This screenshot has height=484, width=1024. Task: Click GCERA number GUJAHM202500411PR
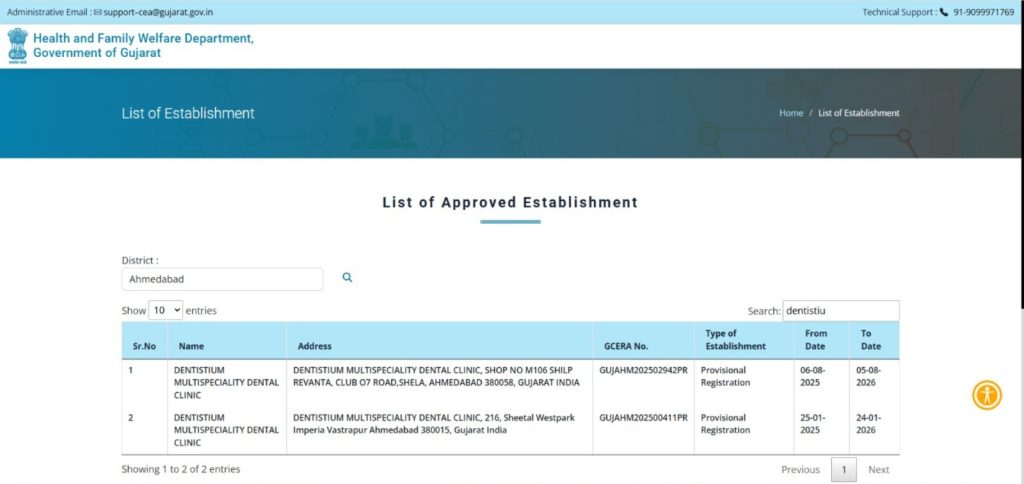pos(643,418)
